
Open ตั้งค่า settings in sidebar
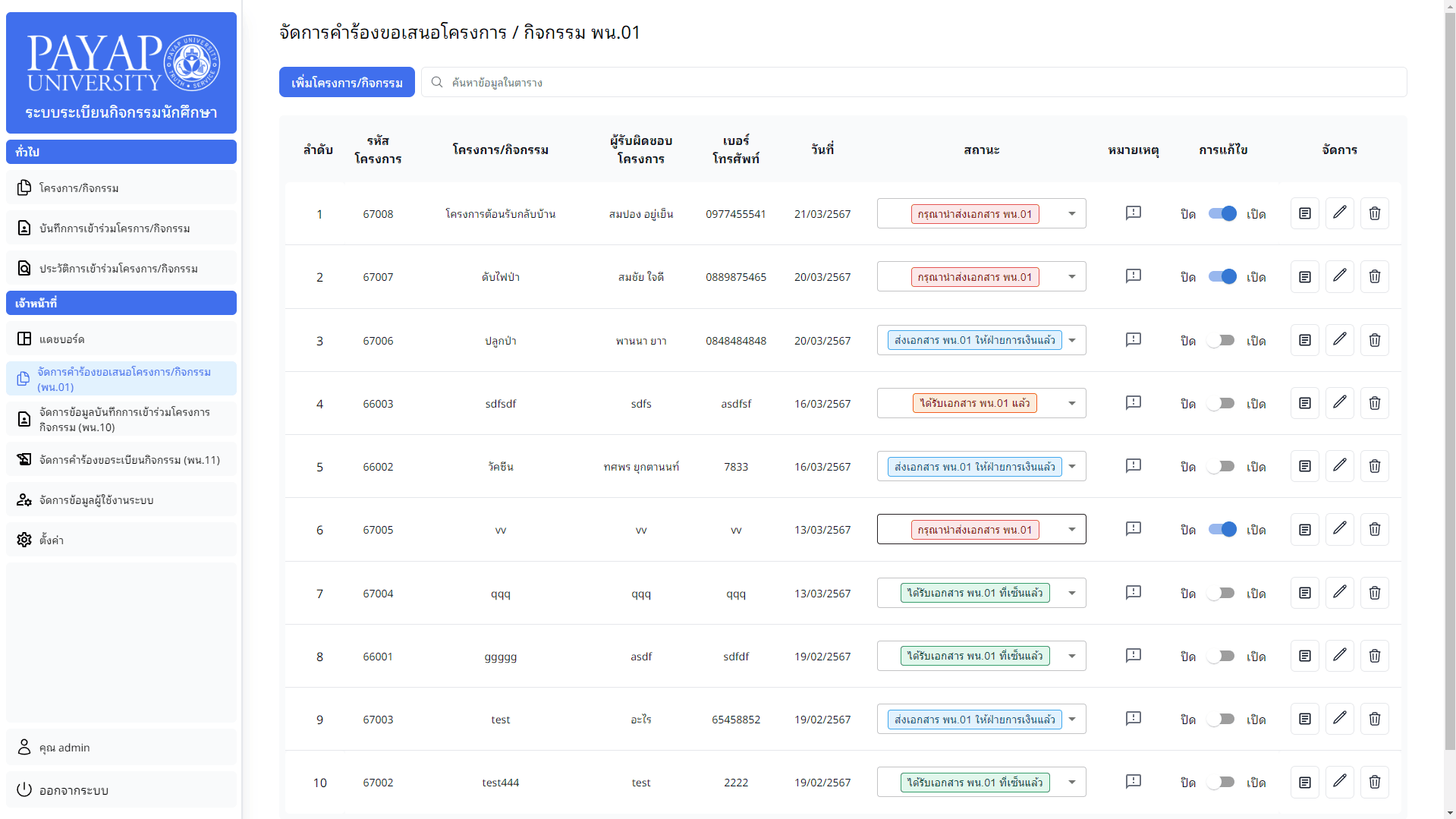pos(121,540)
